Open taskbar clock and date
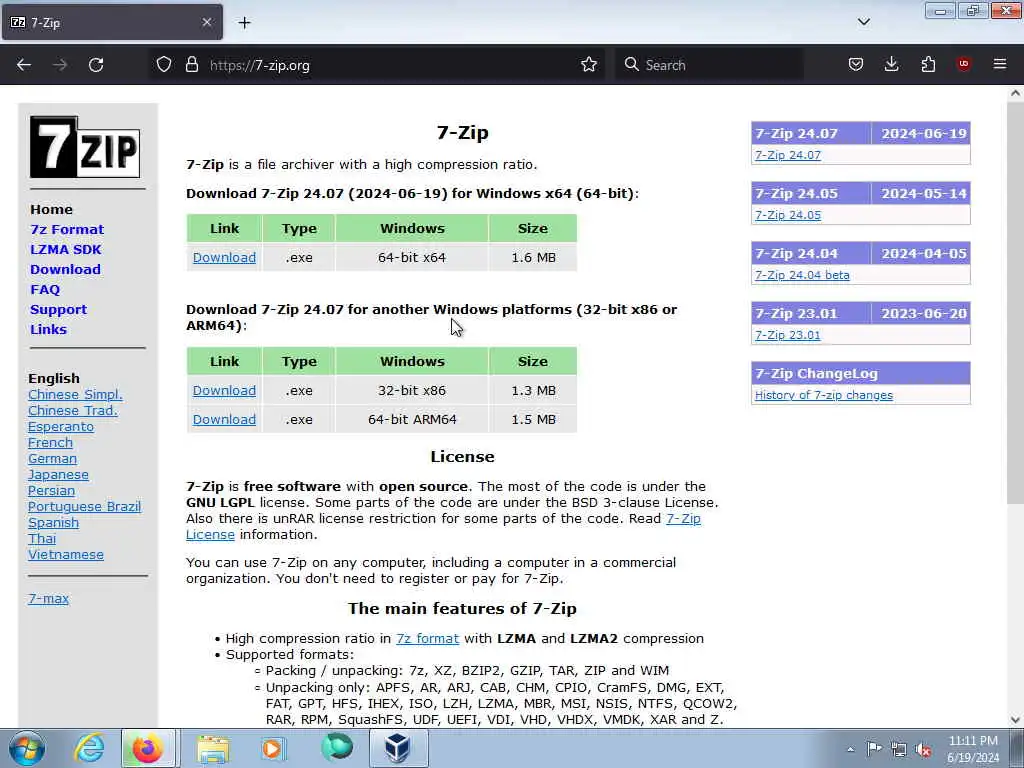Screen dimensions: 1024x768 (x=973, y=749)
